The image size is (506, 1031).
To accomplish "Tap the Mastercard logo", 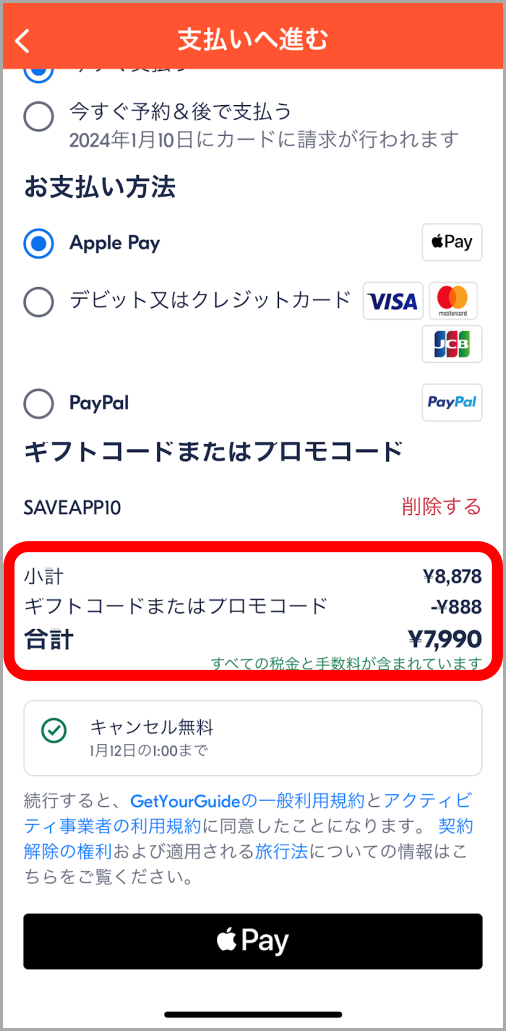I will click(x=453, y=301).
